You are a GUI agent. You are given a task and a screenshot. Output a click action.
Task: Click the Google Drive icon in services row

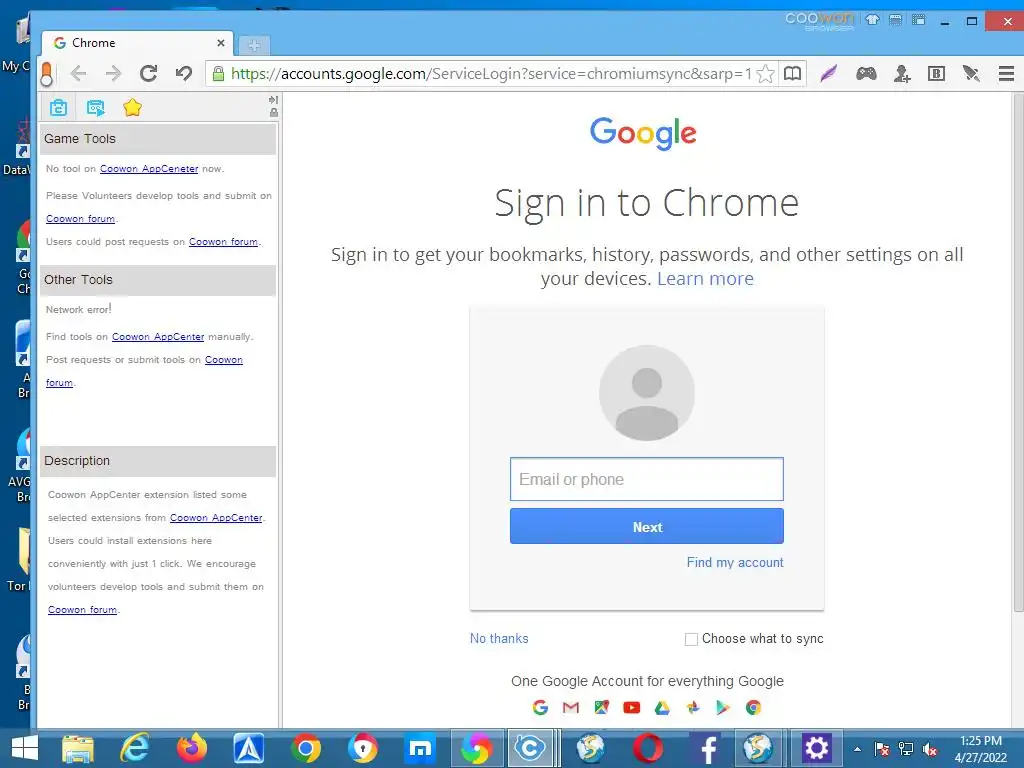[662, 707]
